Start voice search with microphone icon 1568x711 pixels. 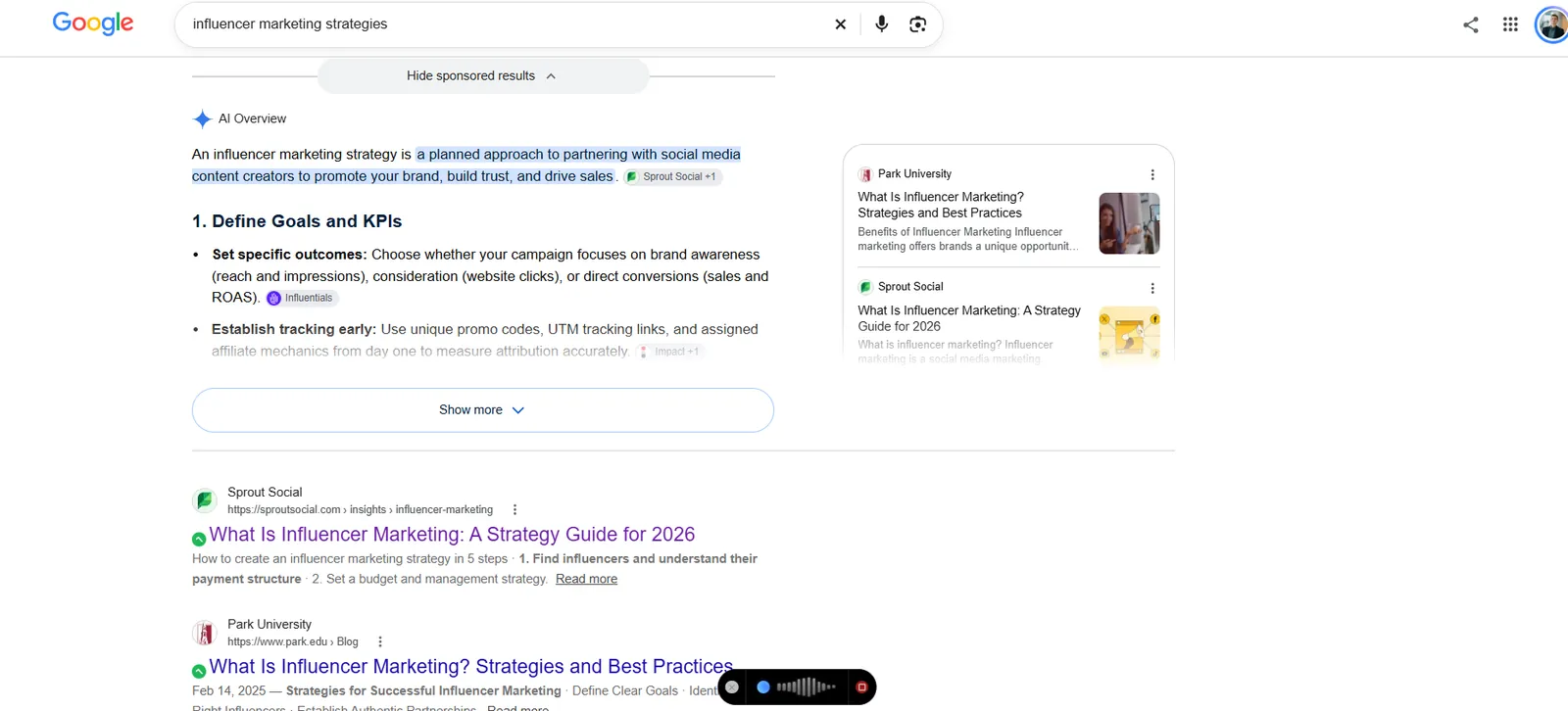882,24
